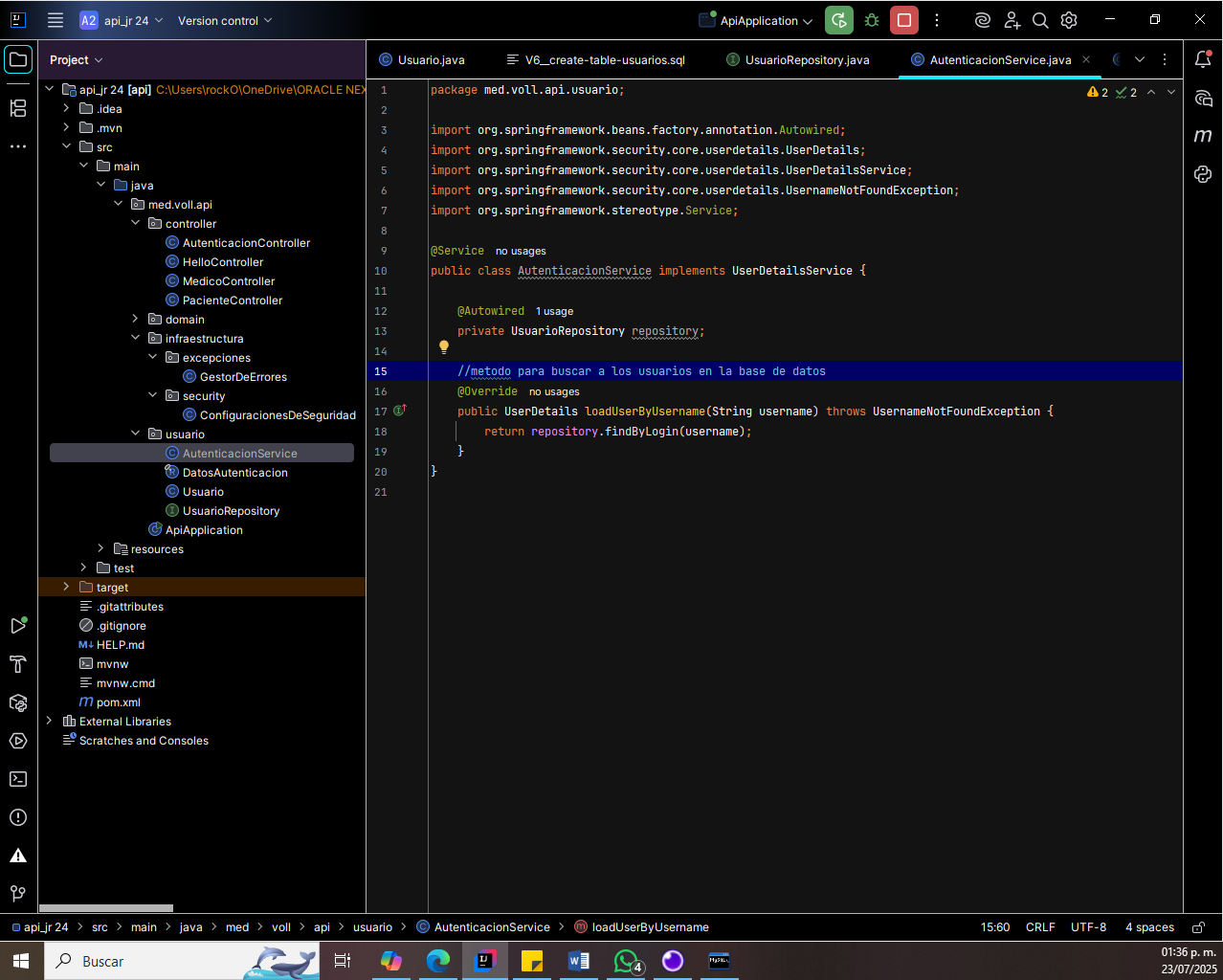Screen dimensions: 1223x980
Task: Open editor tab options menu
Action: pos(1165,59)
